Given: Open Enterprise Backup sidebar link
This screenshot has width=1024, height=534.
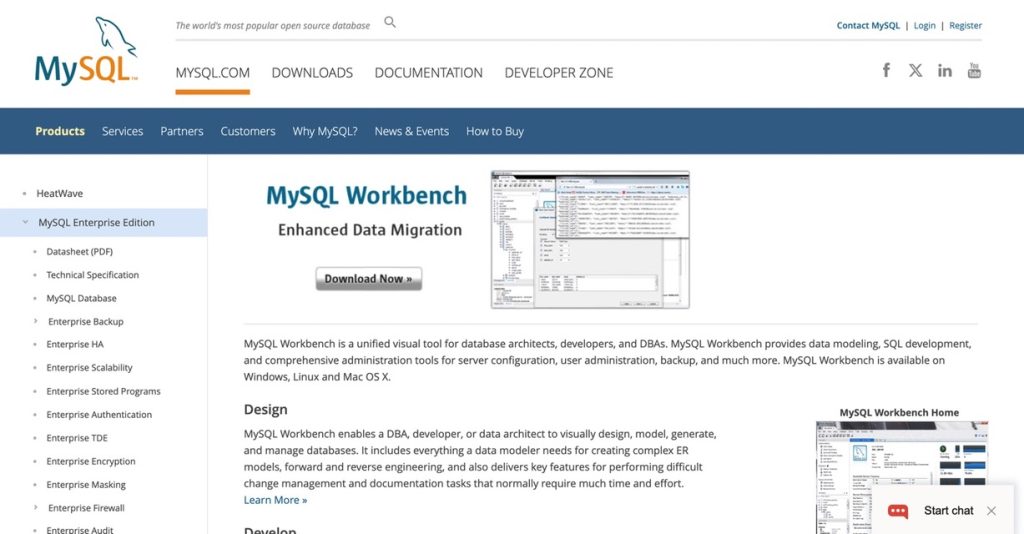Looking at the screenshot, I should 86,321.
